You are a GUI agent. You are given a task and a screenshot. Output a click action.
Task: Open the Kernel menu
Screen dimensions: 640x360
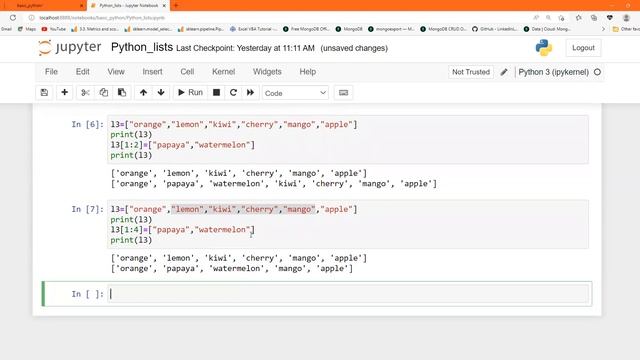[x=224, y=72]
